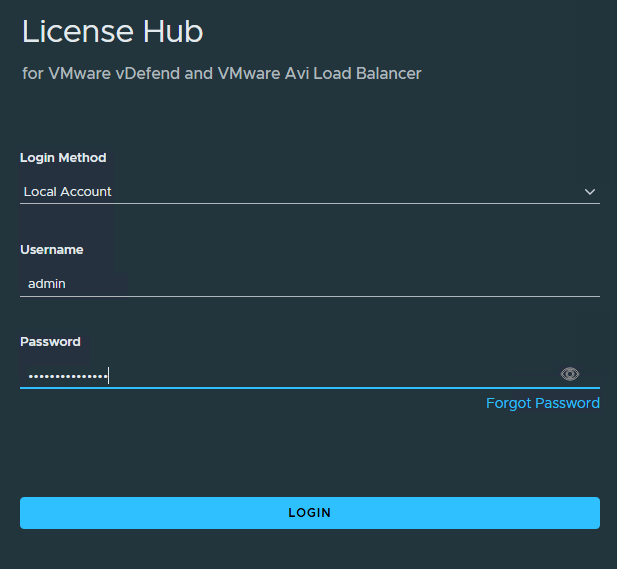Click the VMware vDefend subtitle text
Screen dimensions: 617x569
pyautogui.click(x=222, y=74)
